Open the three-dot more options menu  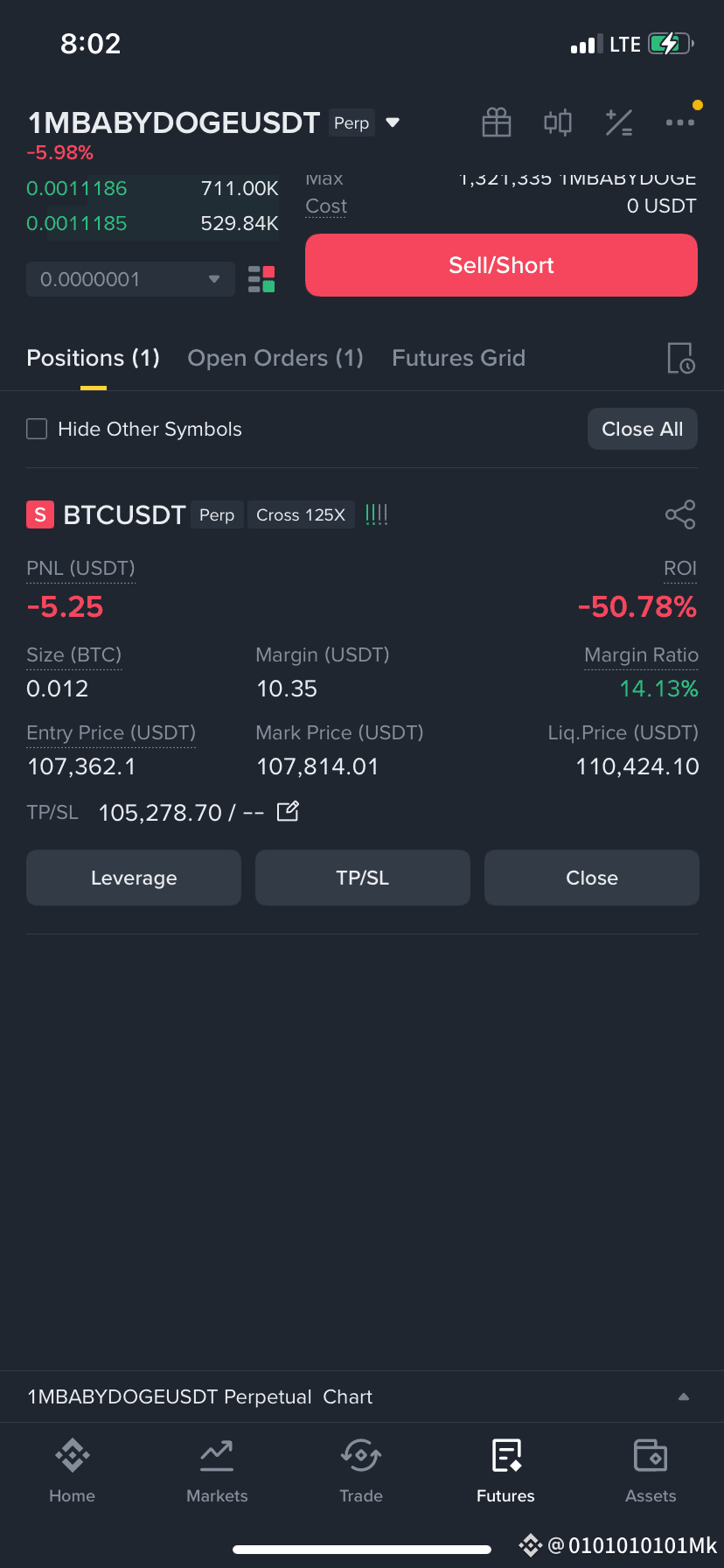pyautogui.click(x=680, y=122)
